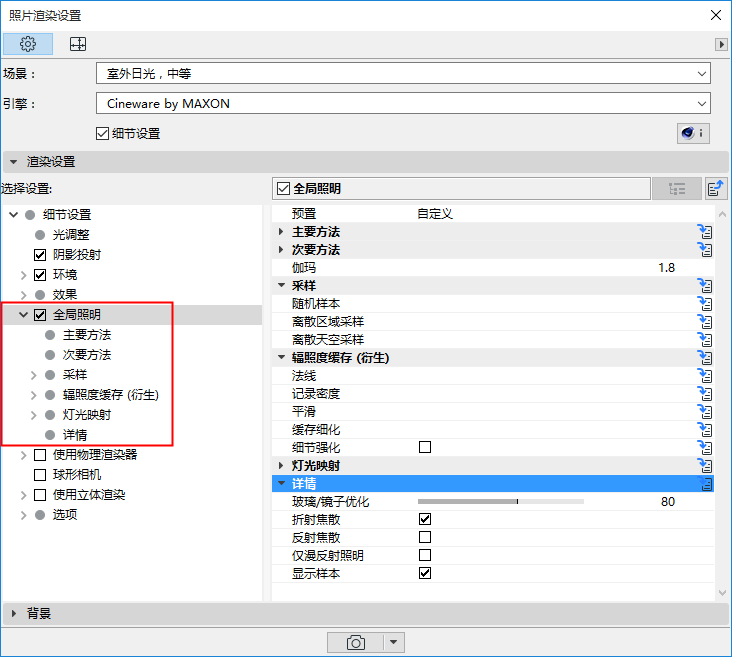Enable 使用物理渲染器 checkbox
The height and width of the screenshot is (657, 732).
click(40, 455)
